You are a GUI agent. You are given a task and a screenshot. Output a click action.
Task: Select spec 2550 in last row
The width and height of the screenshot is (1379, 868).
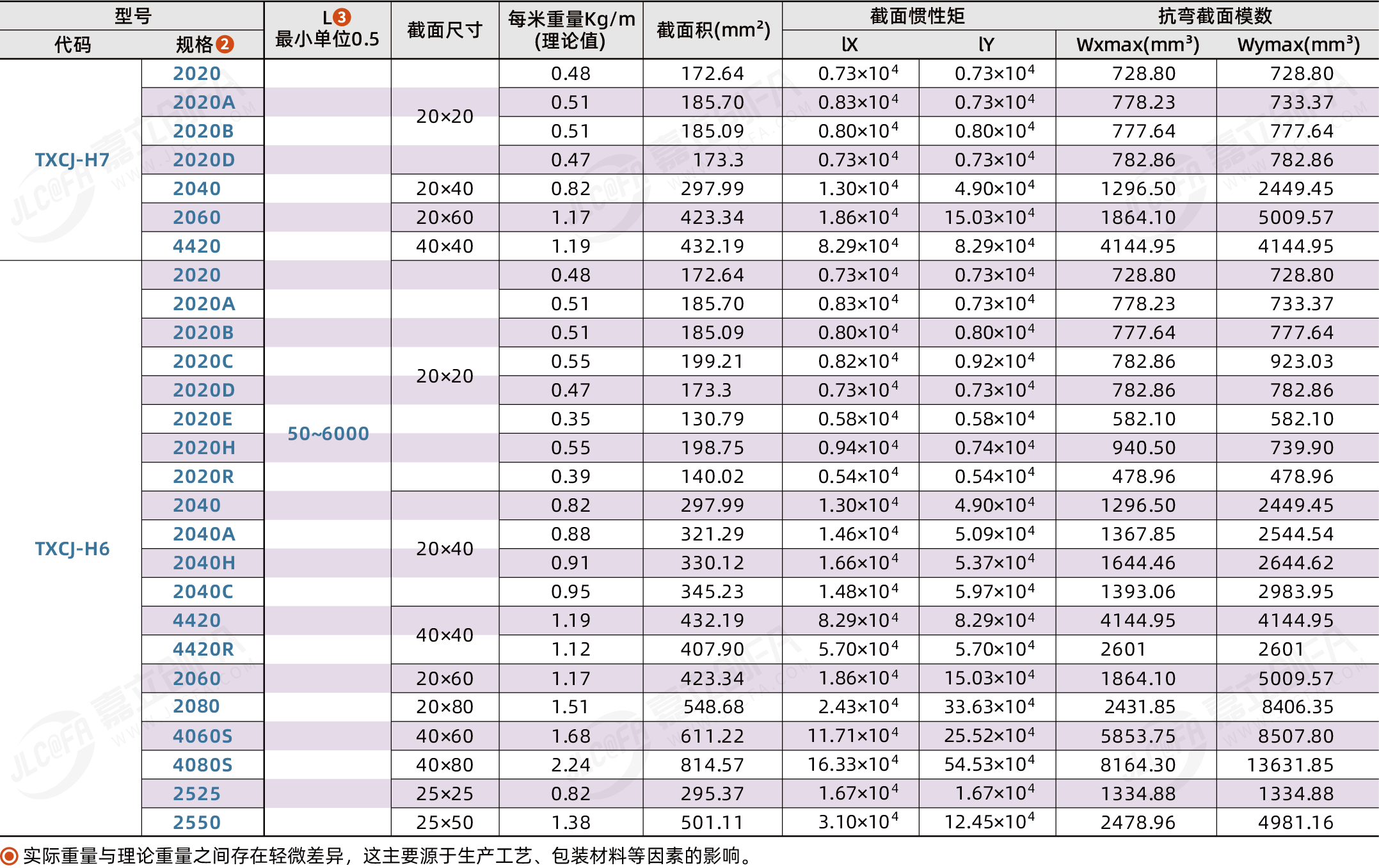(x=196, y=823)
